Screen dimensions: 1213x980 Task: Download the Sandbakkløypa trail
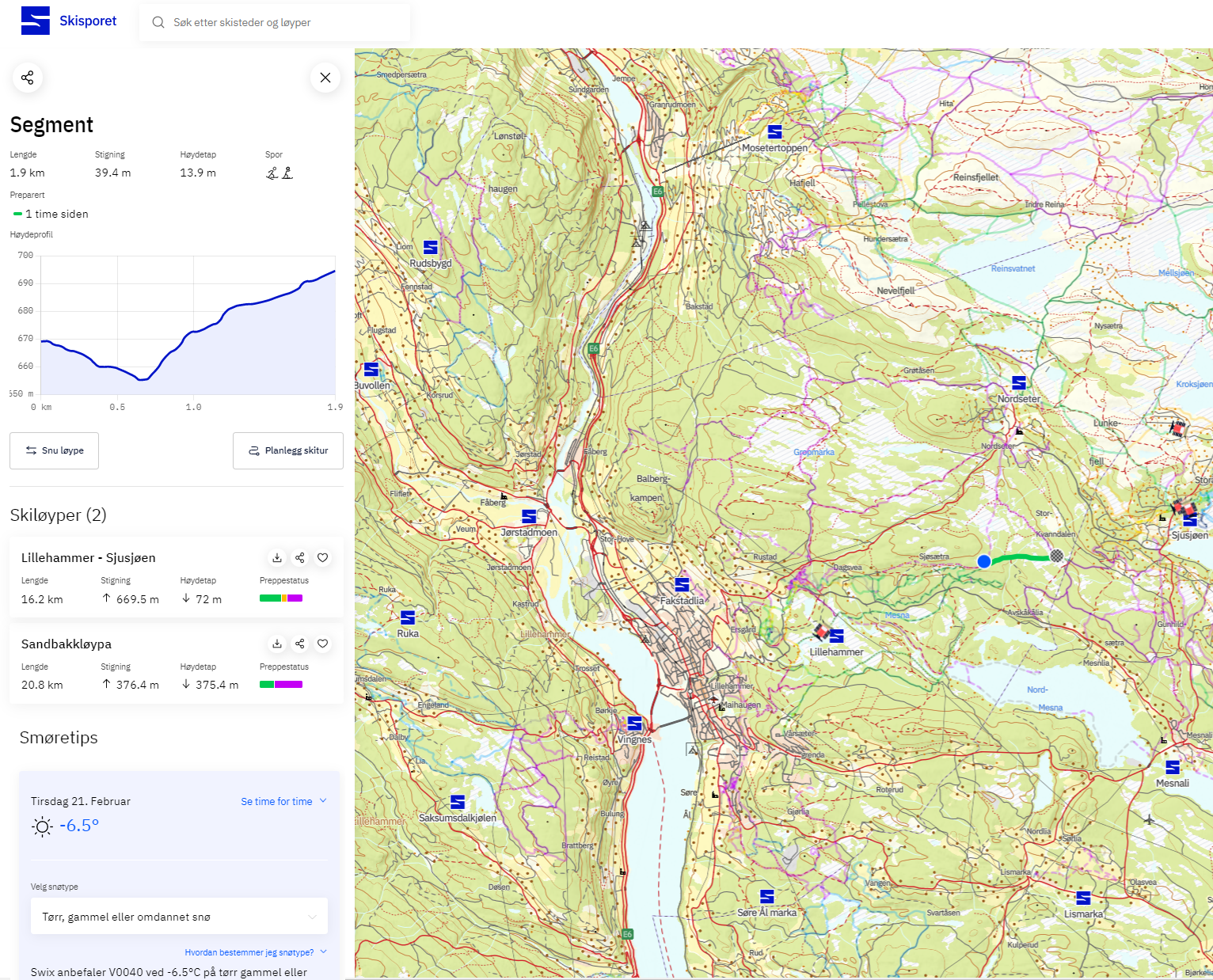(x=277, y=644)
